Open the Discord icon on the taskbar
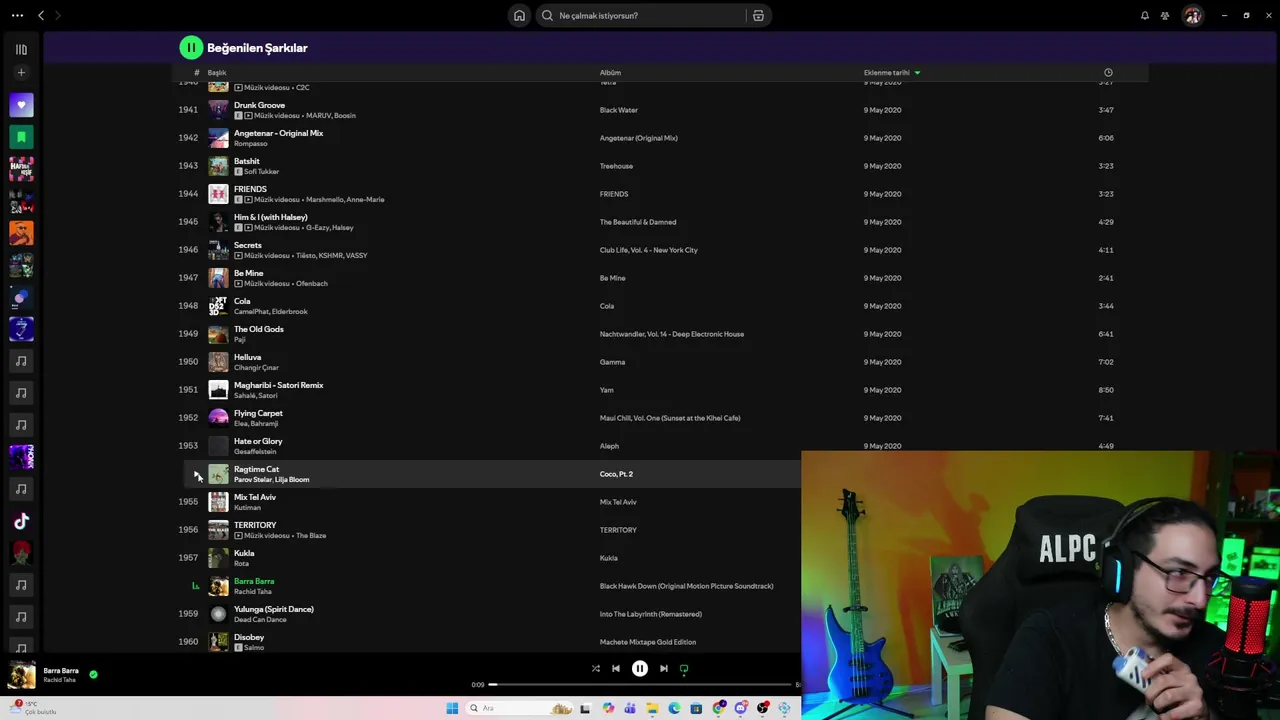 pyautogui.click(x=741, y=708)
